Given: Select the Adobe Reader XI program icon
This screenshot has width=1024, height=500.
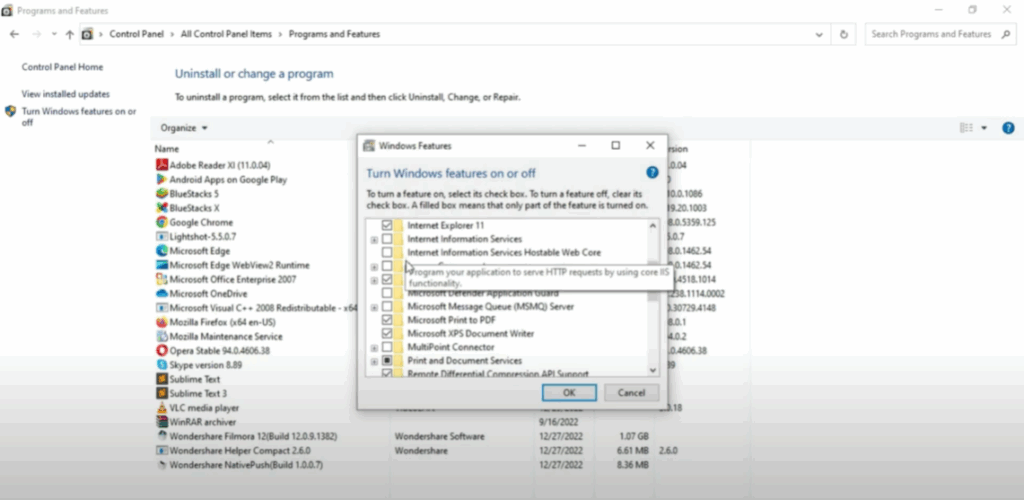Looking at the screenshot, I should pyautogui.click(x=161, y=165).
